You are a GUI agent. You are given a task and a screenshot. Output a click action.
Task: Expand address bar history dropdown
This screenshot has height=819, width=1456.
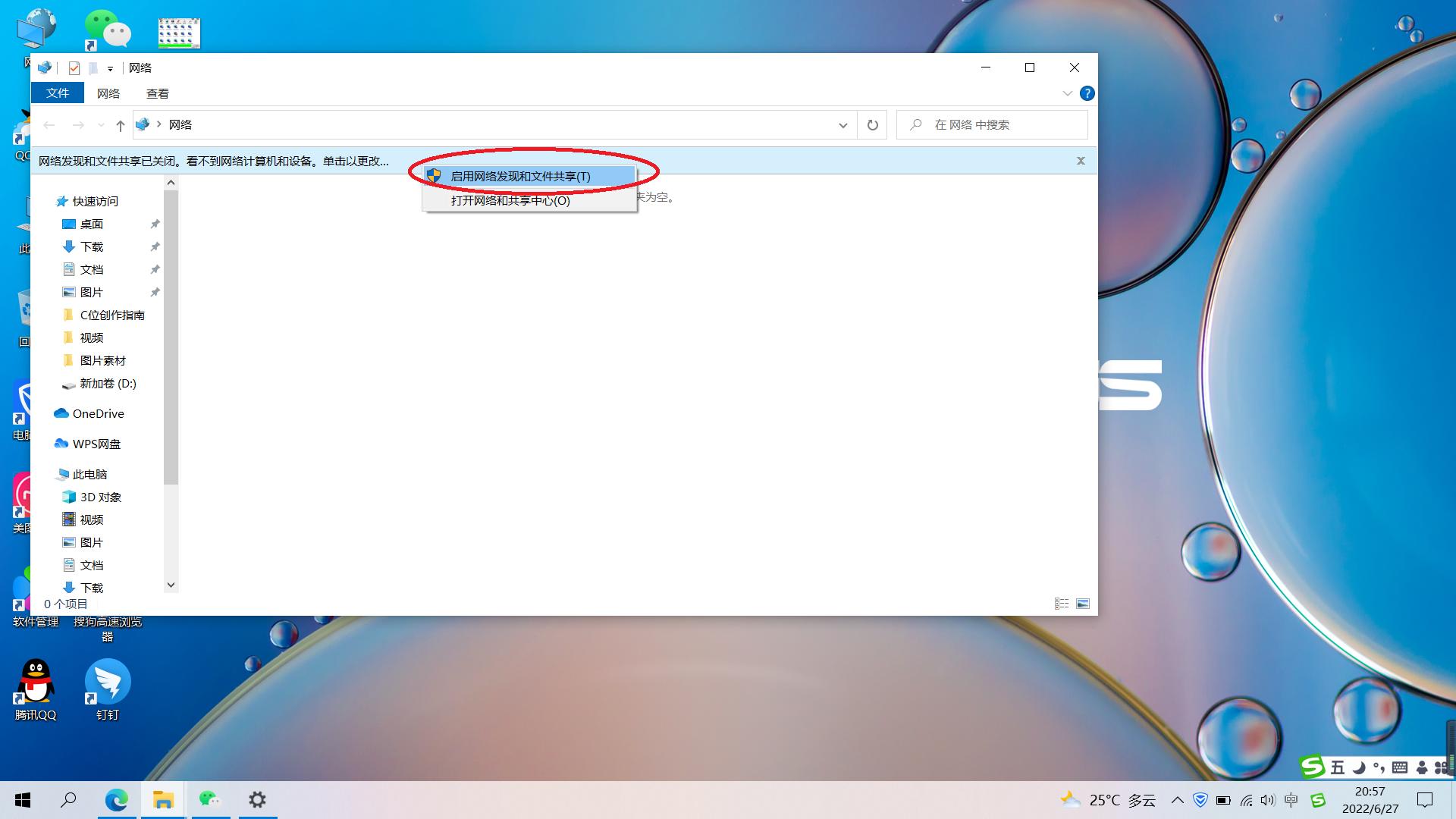pyautogui.click(x=843, y=125)
